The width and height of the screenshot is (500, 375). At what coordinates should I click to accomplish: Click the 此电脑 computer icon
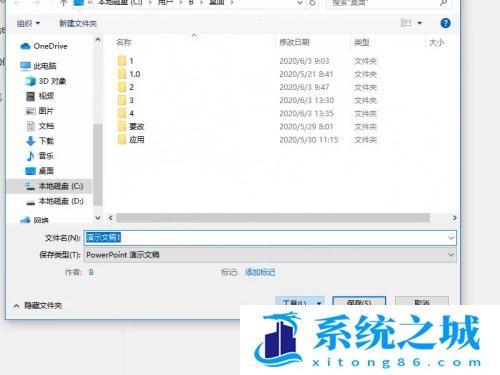25,66
